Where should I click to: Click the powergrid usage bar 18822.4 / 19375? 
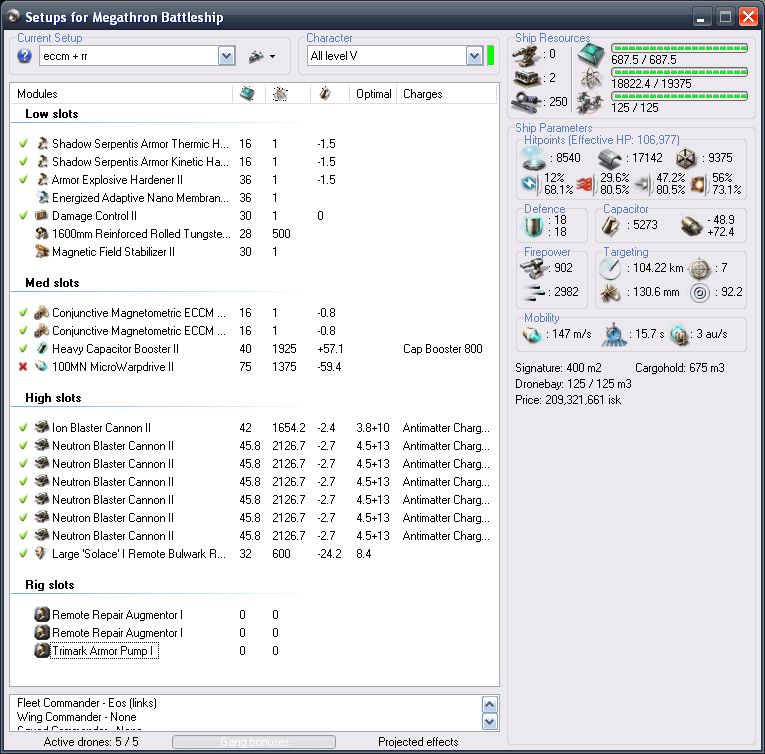click(x=680, y=72)
